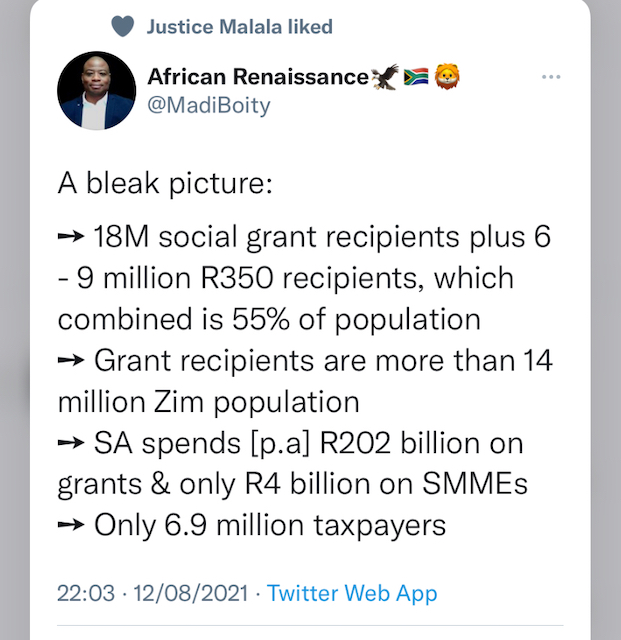Click the arrow before '18M social grant recipients'
Screen dimensions: 621x640
click(x=71, y=239)
